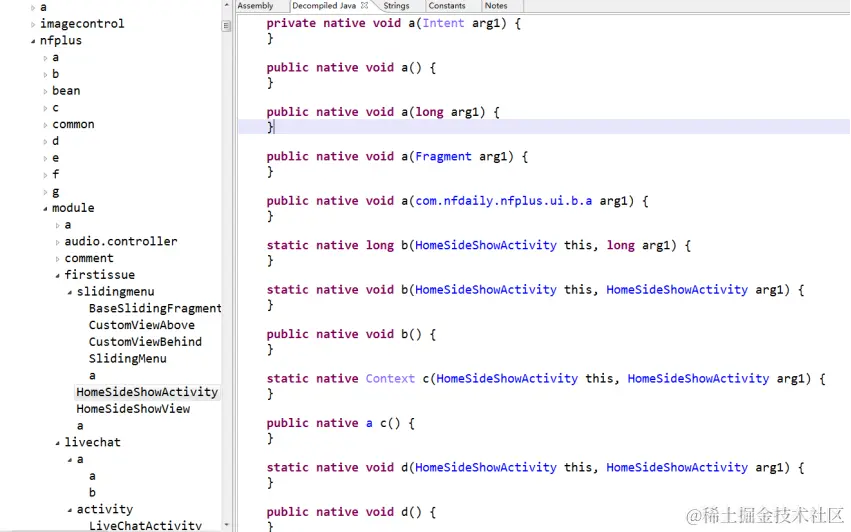This screenshot has height=532, width=851.
Task: Open the CustomViewAbove class
Action: click(x=142, y=325)
